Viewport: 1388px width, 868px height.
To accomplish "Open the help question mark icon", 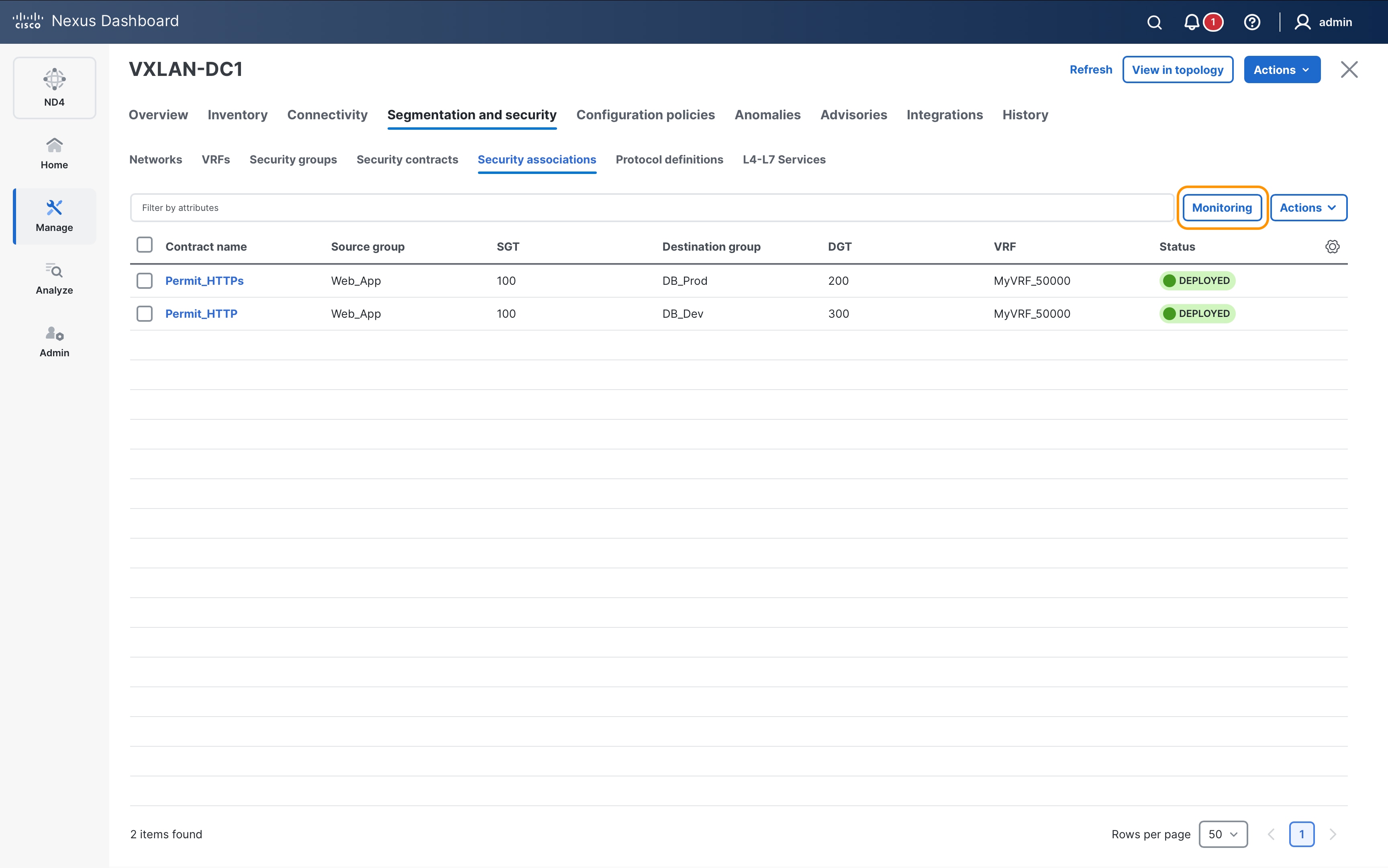I will (1252, 22).
